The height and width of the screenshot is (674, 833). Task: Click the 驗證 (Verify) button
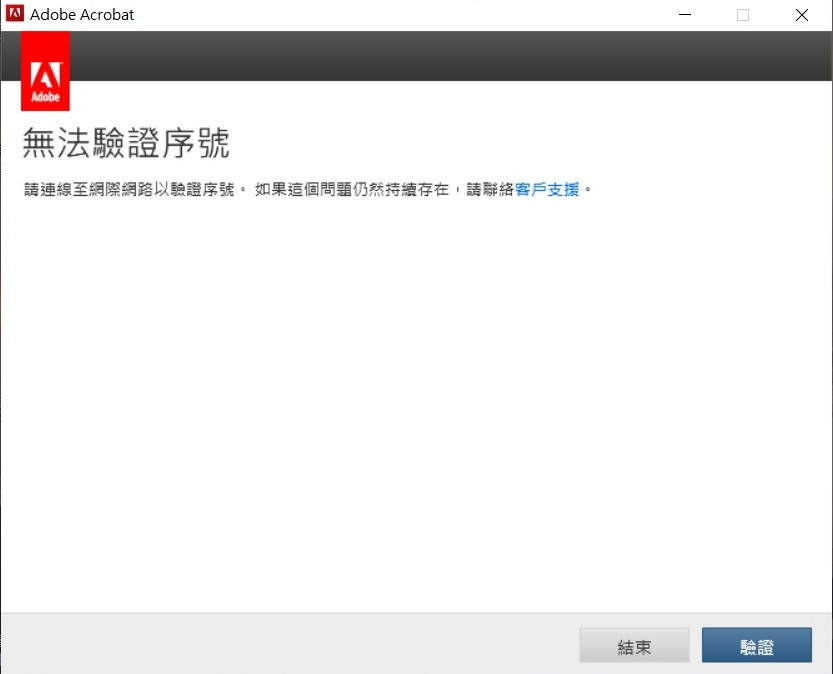[x=756, y=645]
